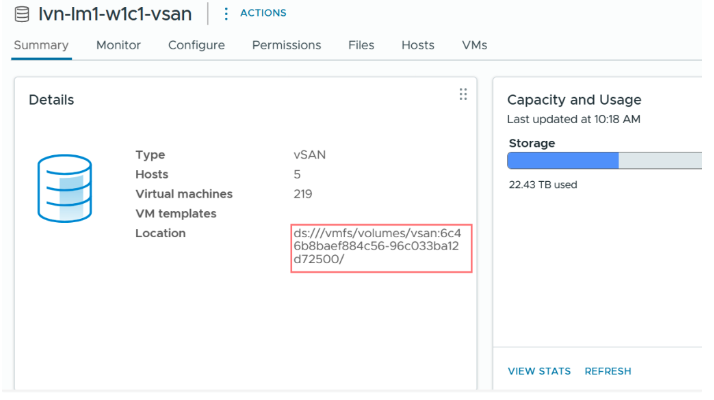714x400 pixels.
Task: Click the REFRESH link
Action: pos(608,371)
